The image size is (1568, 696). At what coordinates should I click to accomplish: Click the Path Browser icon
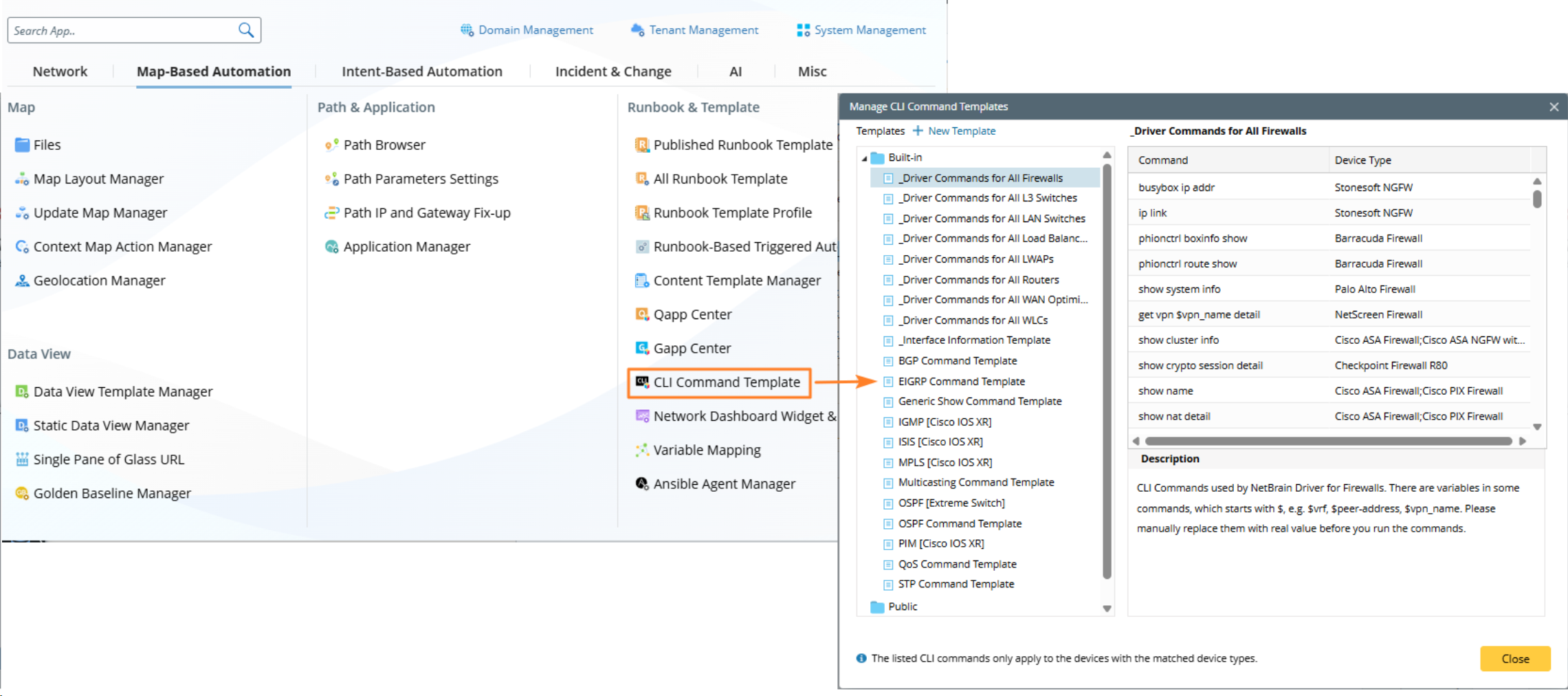pyautogui.click(x=331, y=145)
